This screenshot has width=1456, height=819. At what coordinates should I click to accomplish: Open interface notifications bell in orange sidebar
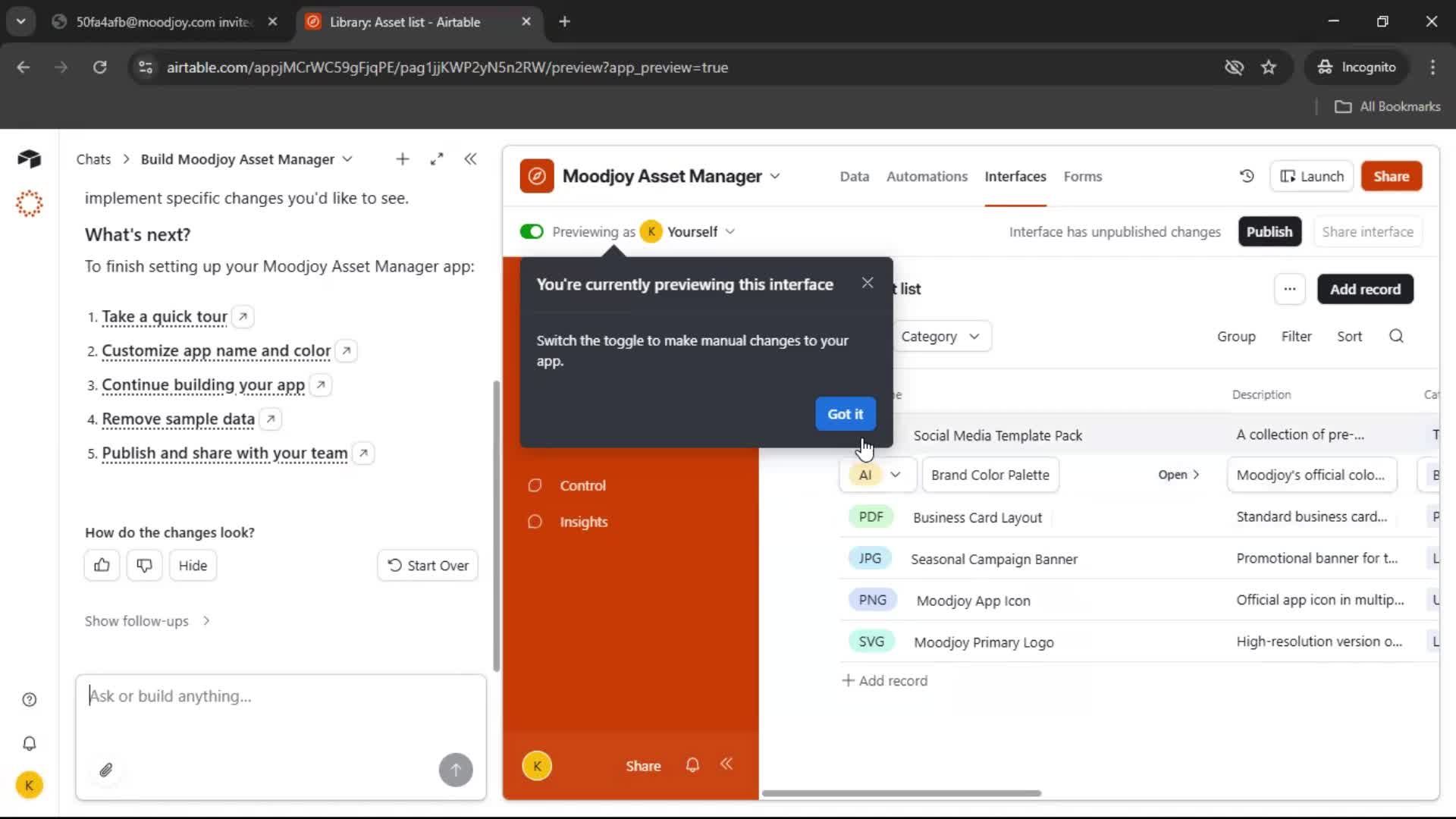point(692,764)
